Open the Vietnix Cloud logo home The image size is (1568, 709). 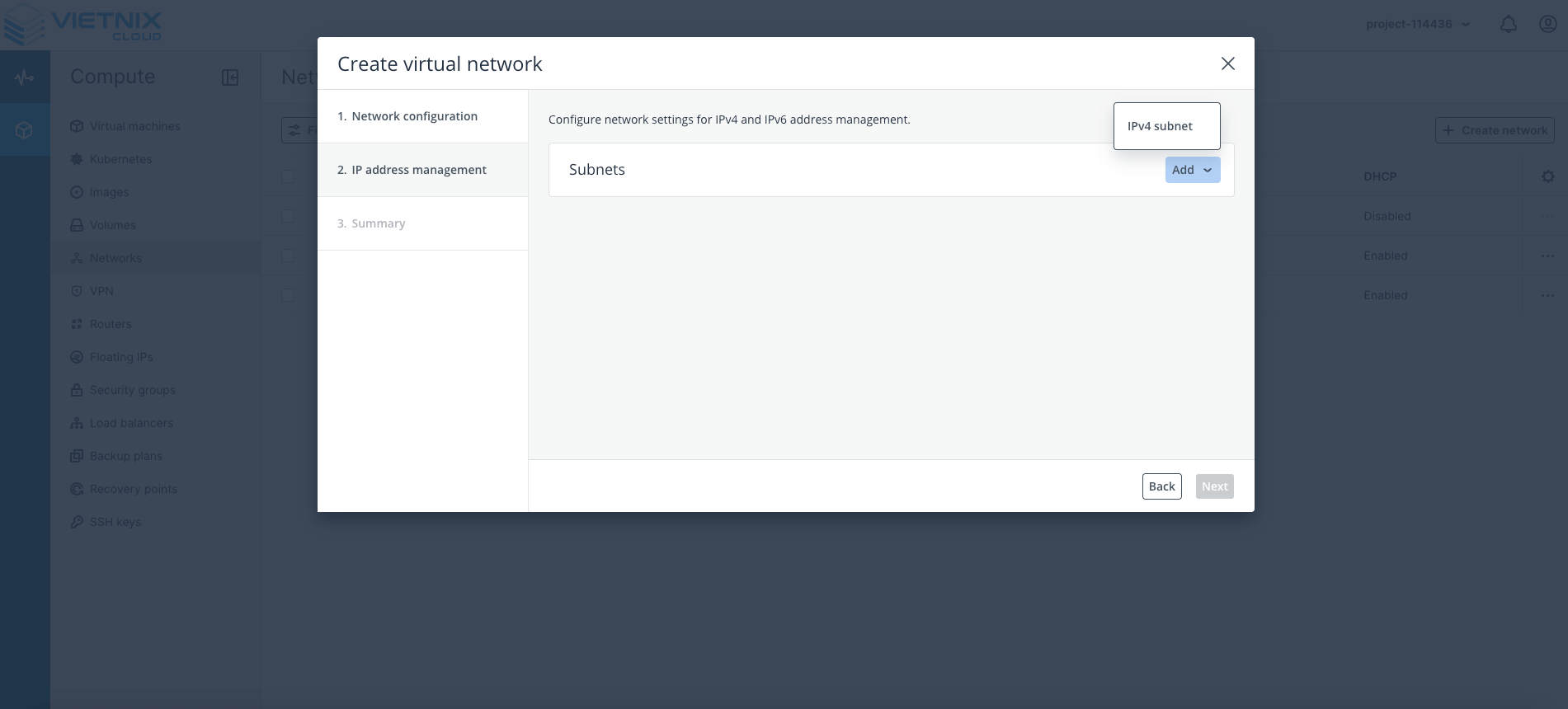tap(82, 25)
